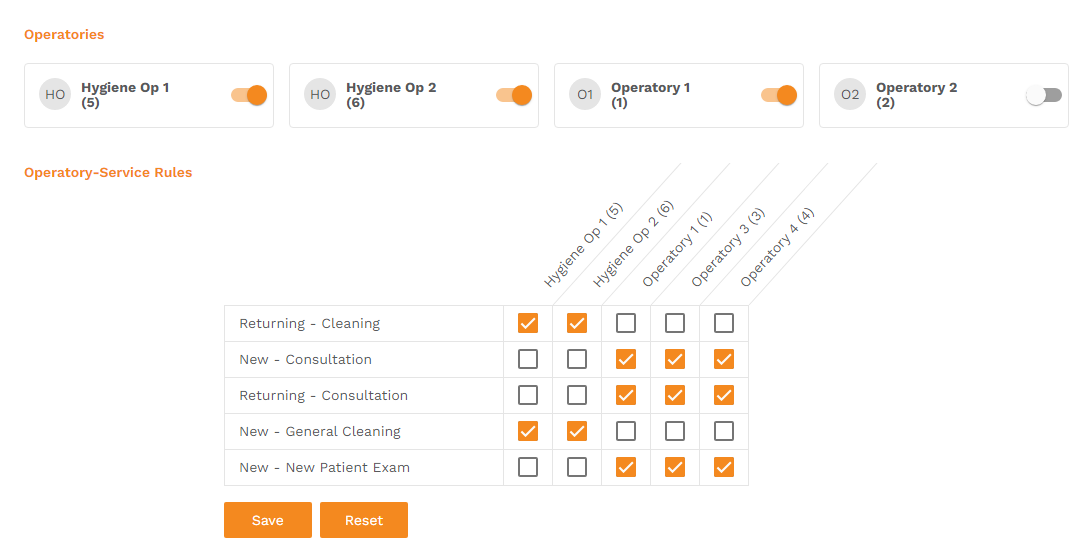Click the HO avatar icon for Hygiene Op 2
The width and height of the screenshot is (1081, 555).
pos(320,94)
